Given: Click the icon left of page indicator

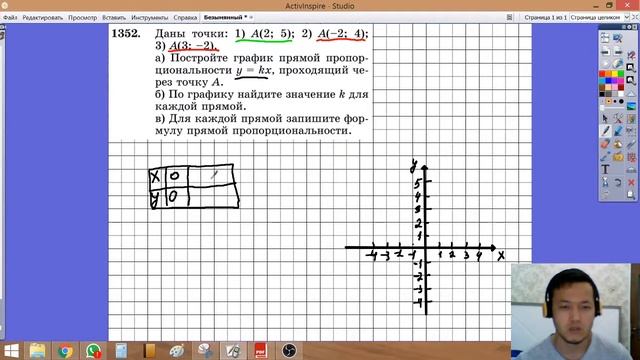Looking at the screenshot, I should pyautogui.click(x=509, y=18).
